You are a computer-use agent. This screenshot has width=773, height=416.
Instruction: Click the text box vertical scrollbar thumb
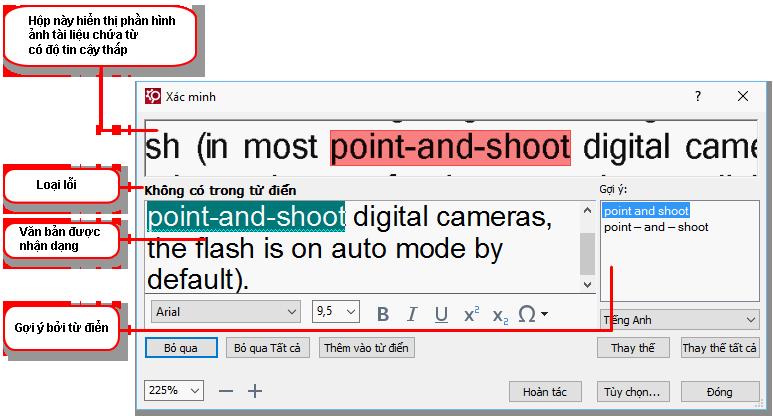587,254
